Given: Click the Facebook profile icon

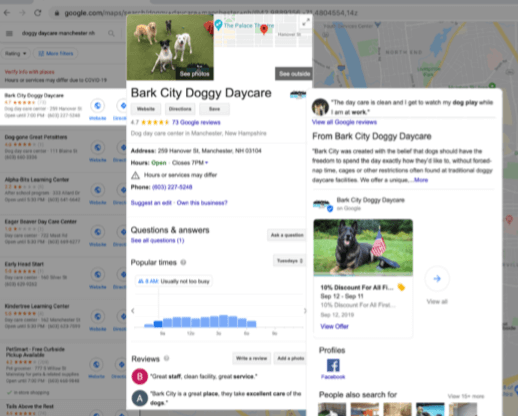Looking at the screenshot, I should coord(333,366).
